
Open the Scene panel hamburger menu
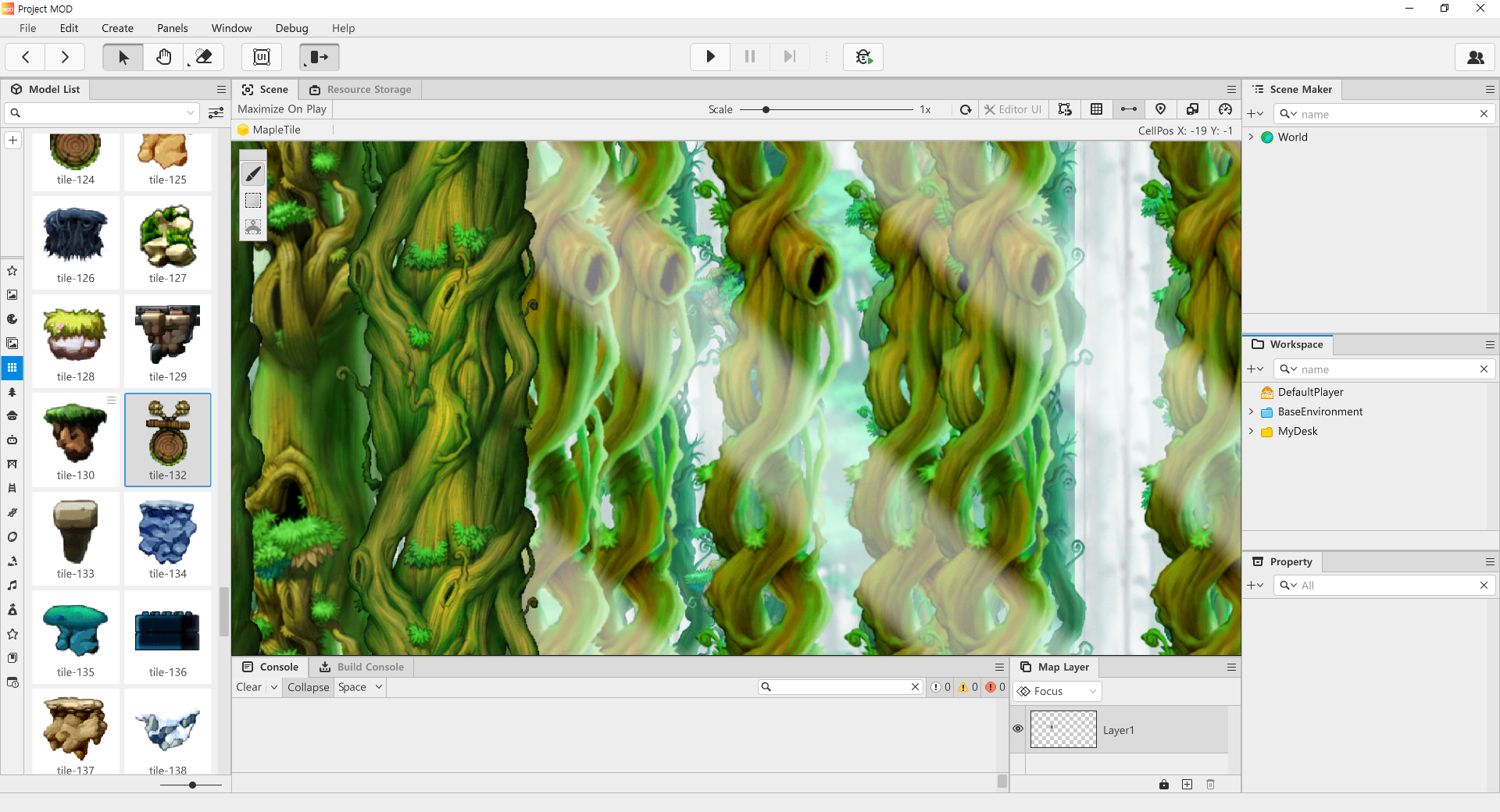point(1231,90)
